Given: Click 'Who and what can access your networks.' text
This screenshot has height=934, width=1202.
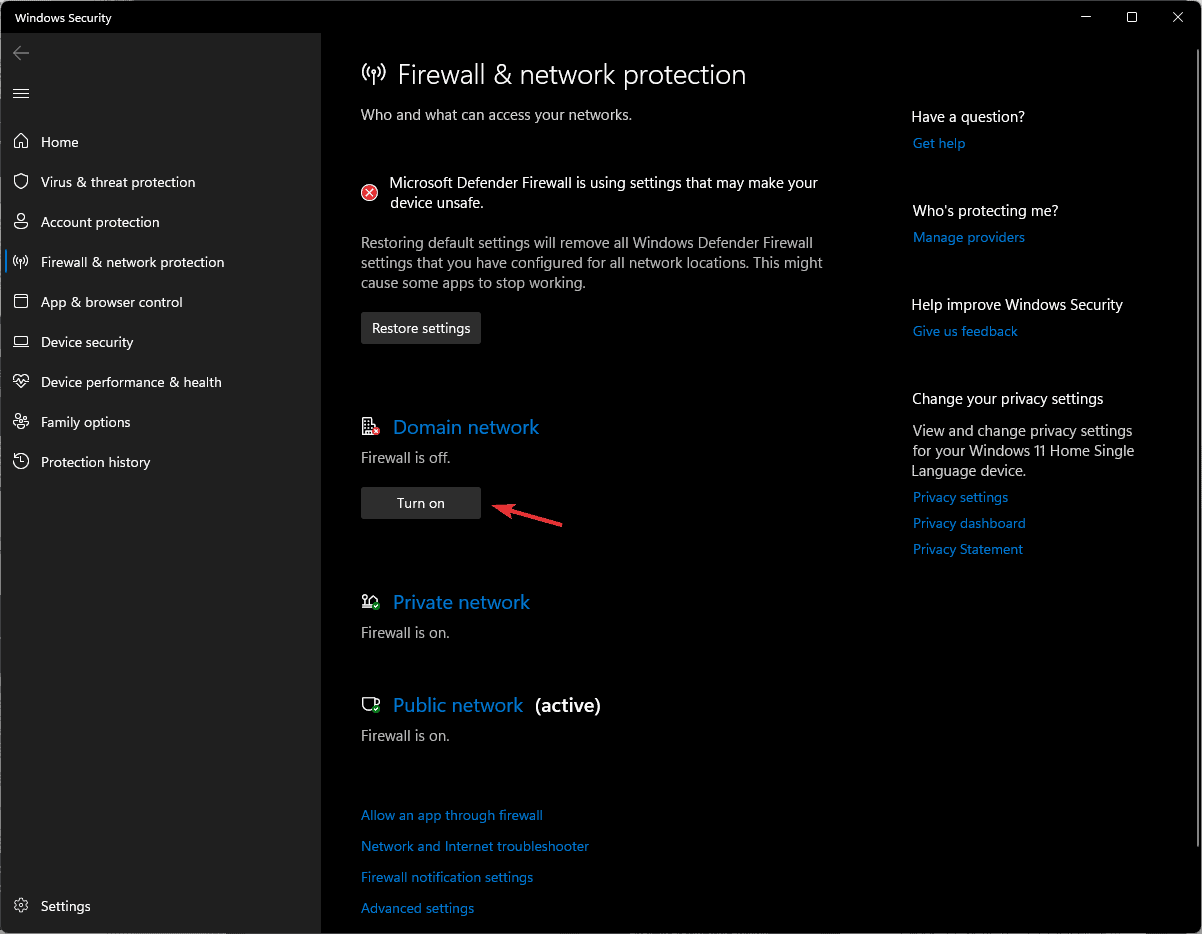Looking at the screenshot, I should [x=496, y=115].
